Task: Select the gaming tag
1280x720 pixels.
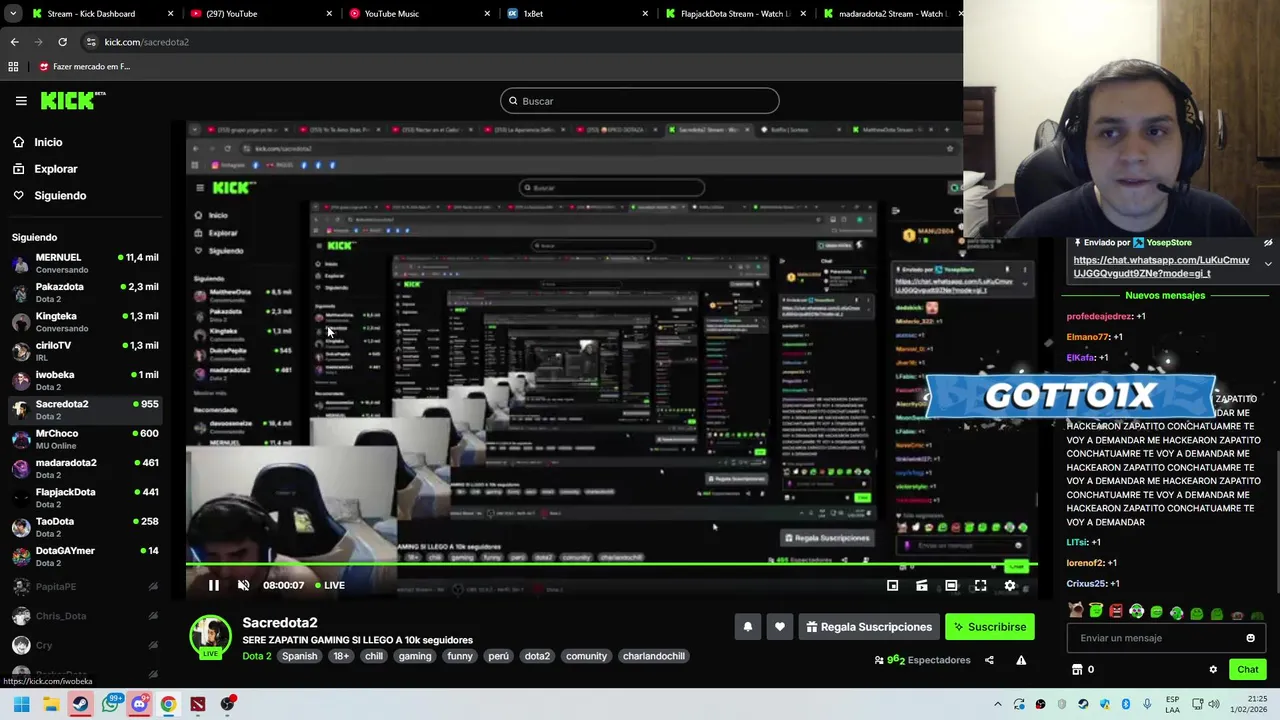Action: [x=415, y=657]
